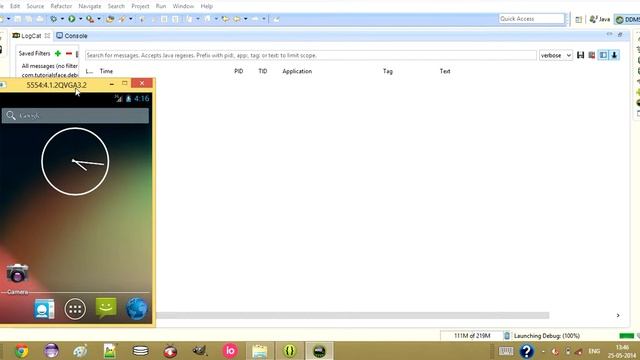The width and height of the screenshot is (640, 360).
Task: Open the Run menu
Action: click(161, 6)
